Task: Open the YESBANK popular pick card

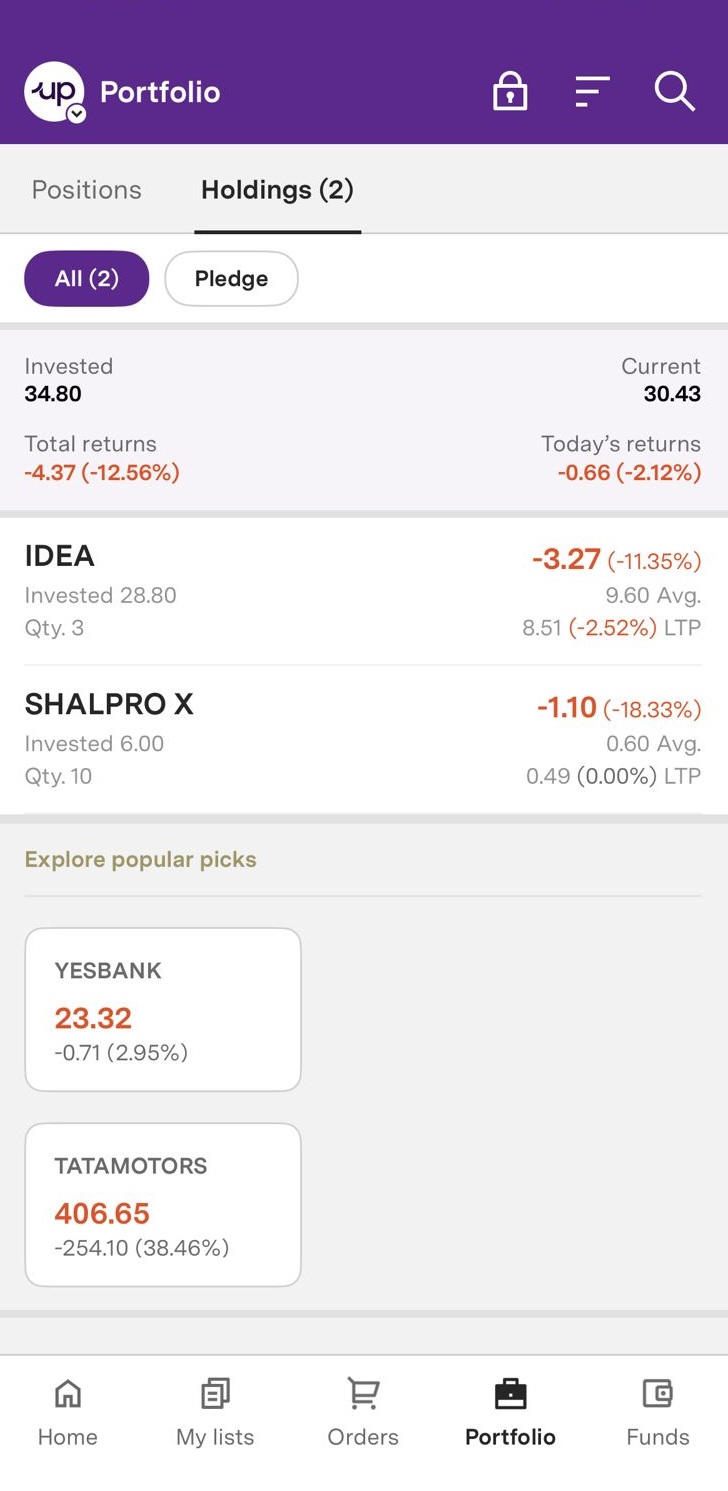Action: tap(163, 1009)
